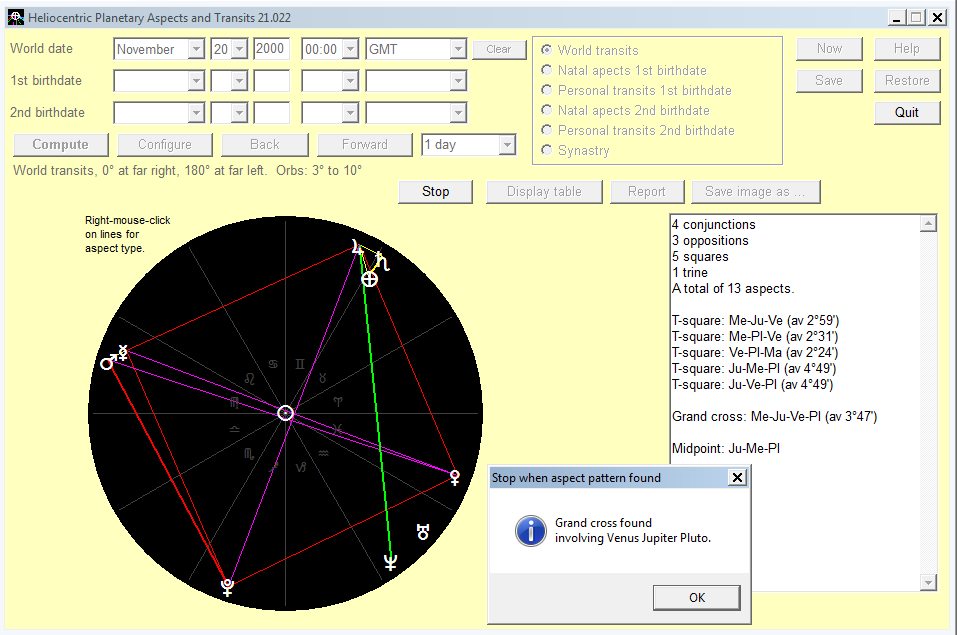Click the Compute button

coord(60,145)
